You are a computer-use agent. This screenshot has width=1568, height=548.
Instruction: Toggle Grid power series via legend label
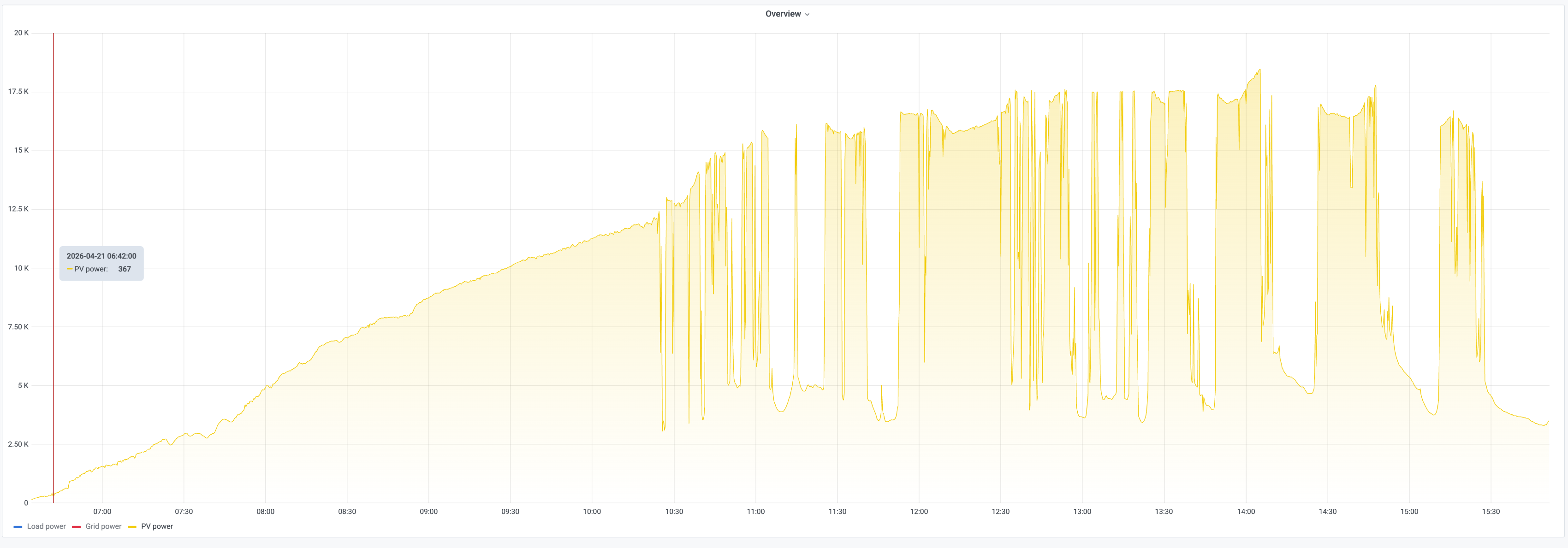pyautogui.click(x=103, y=527)
